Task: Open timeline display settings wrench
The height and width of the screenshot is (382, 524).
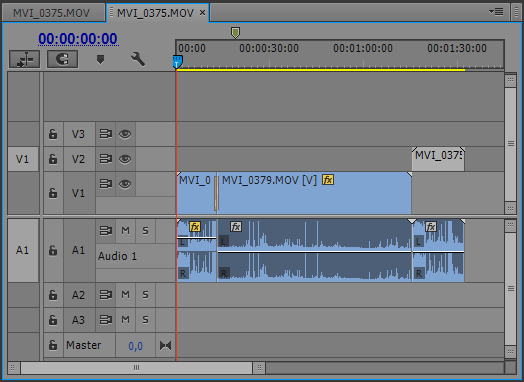Action: (137, 59)
